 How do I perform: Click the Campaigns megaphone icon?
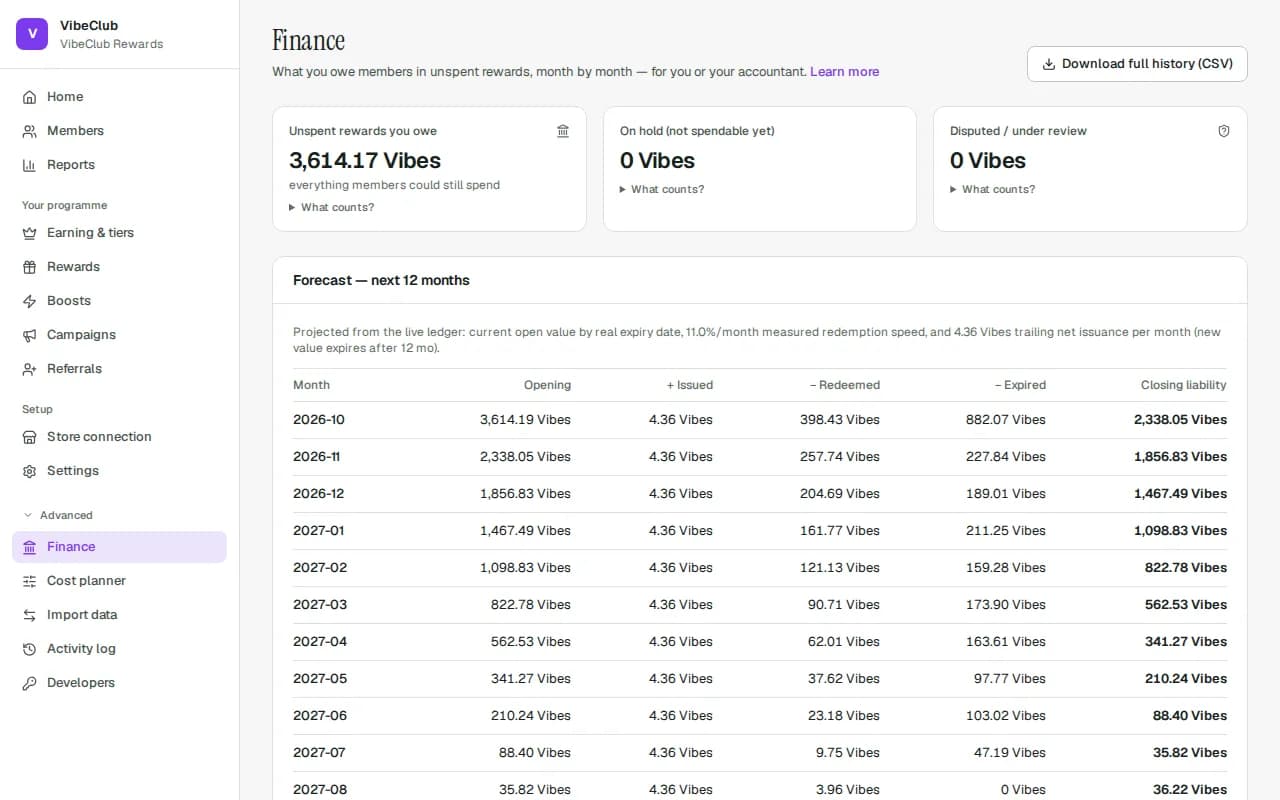pos(29,335)
